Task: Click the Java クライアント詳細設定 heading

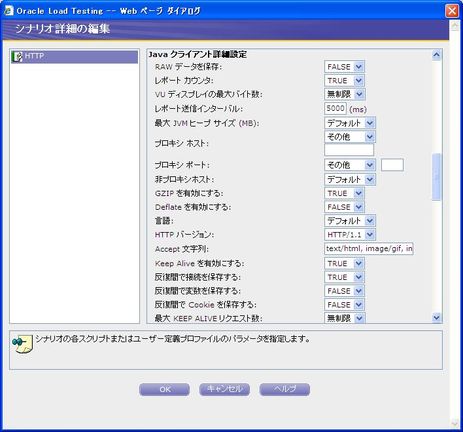Action: pos(197,54)
